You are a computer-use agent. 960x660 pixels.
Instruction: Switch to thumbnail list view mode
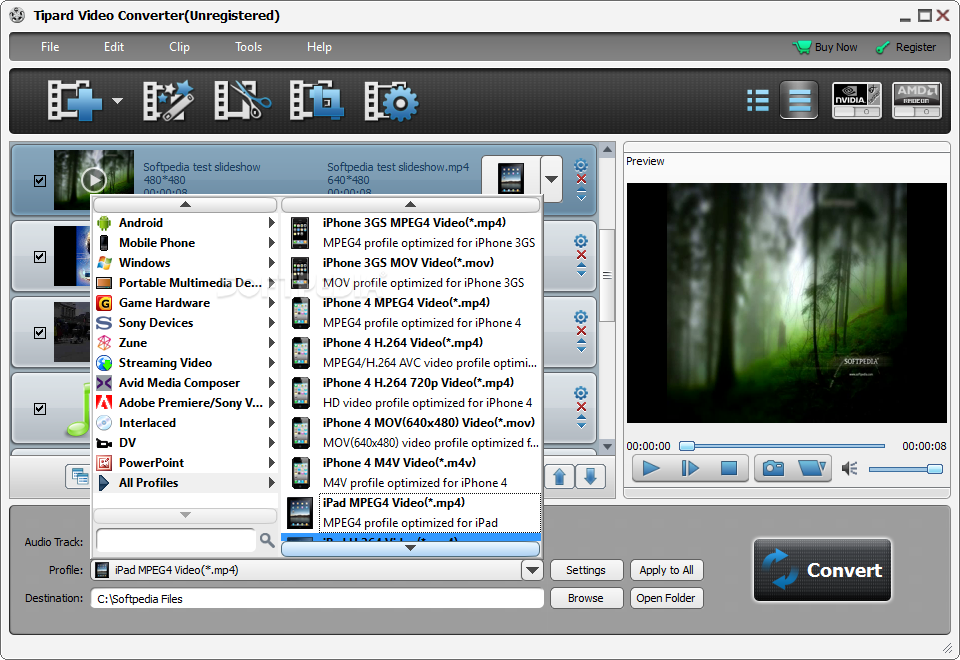coord(758,100)
